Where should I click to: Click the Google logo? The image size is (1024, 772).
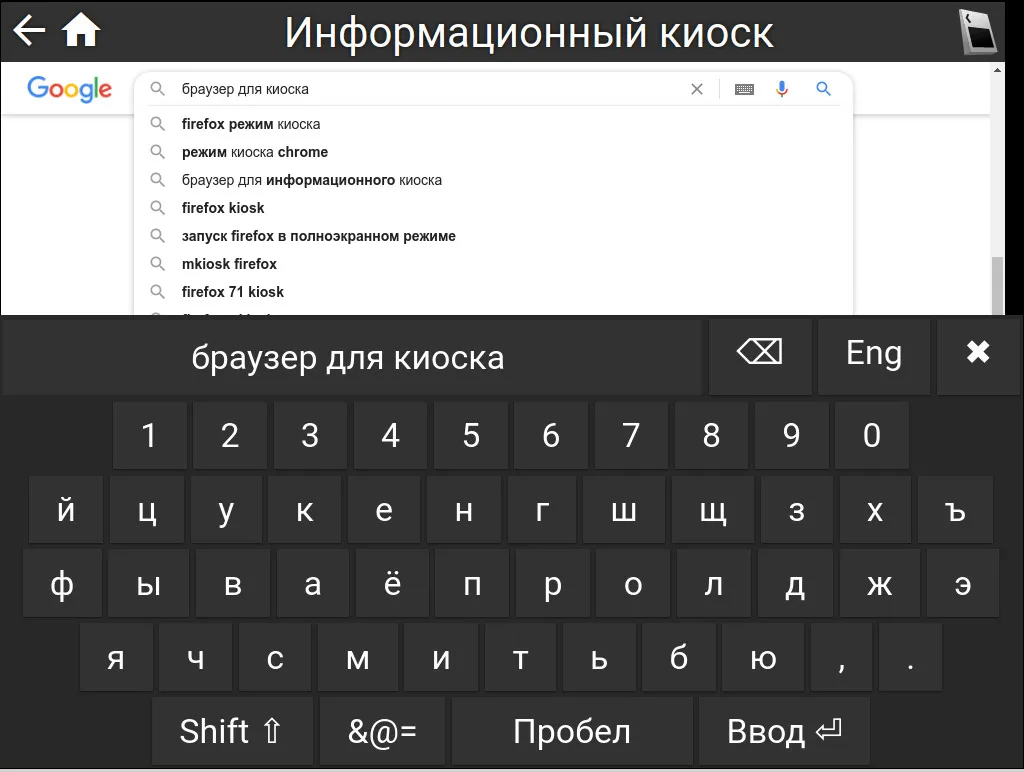click(69, 89)
